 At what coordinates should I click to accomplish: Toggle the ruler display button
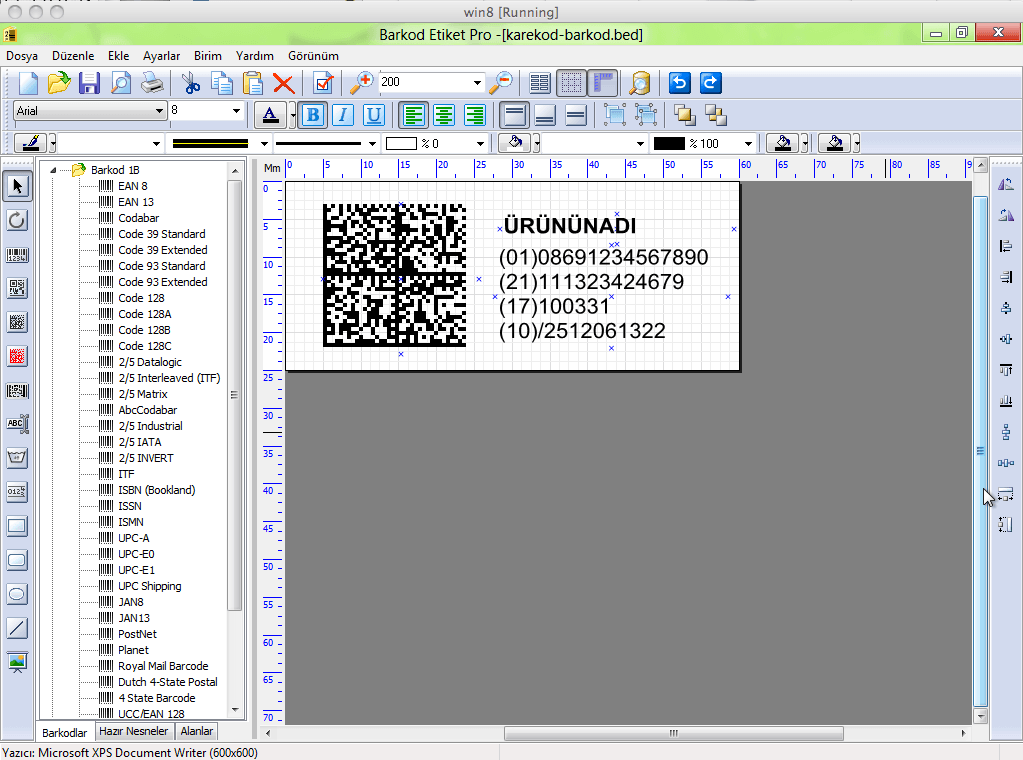(x=603, y=83)
